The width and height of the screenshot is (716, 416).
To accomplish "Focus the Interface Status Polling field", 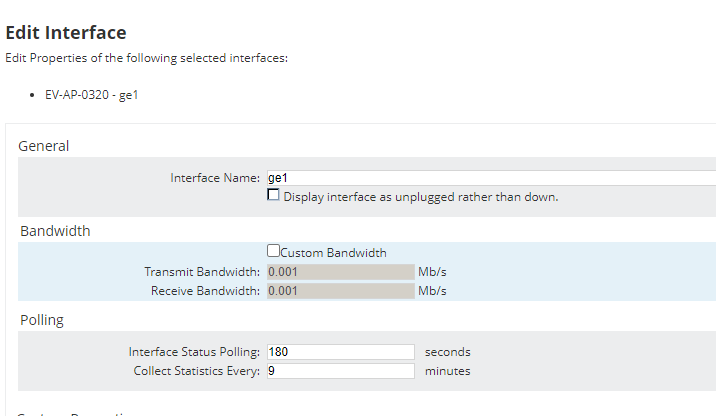I will point(340,352).
